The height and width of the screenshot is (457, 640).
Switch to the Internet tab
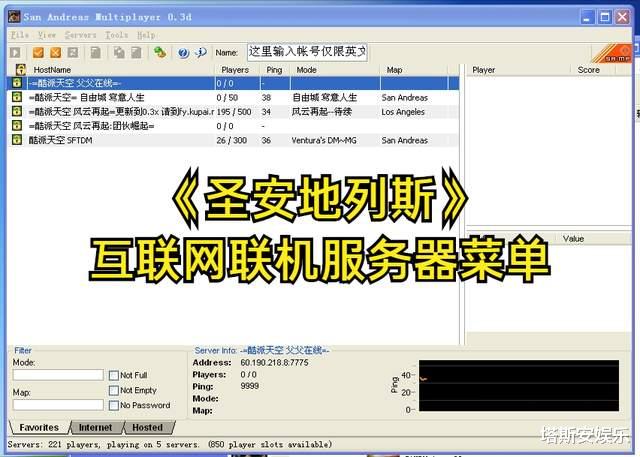click(x=96, y=427)
